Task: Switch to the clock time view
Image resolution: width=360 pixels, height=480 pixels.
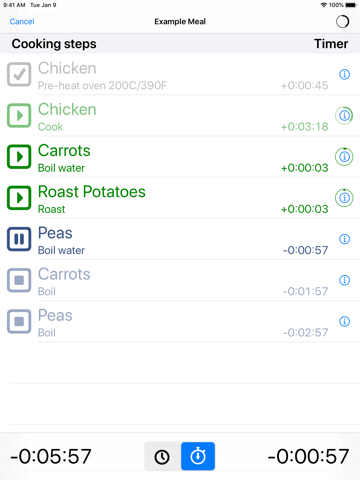Action: 162,456
